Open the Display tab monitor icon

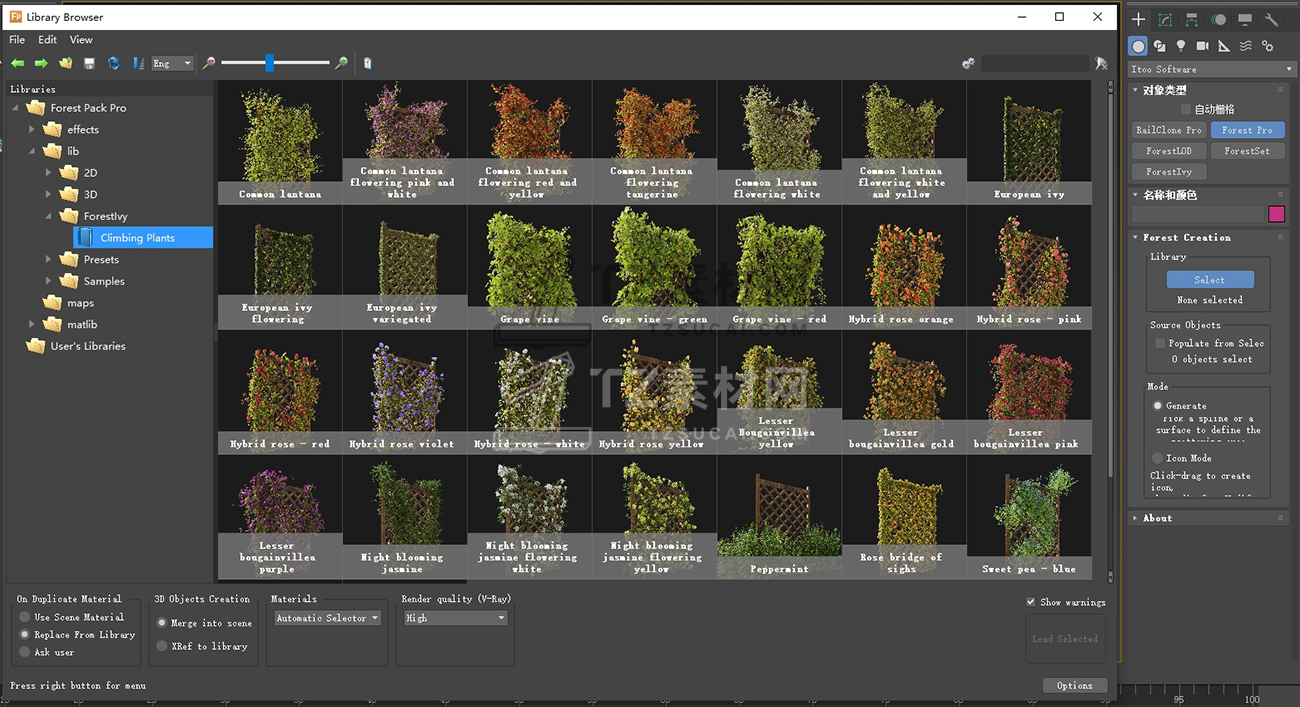[1245, 19]
